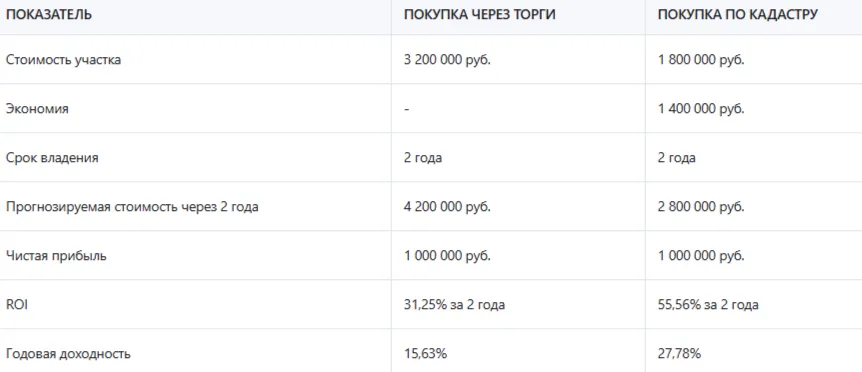Viewport: 862px width, 372px height.
Task: Click the 31,25% за 2 года cell
Action: pyautogui.click(x=455, y=305)
